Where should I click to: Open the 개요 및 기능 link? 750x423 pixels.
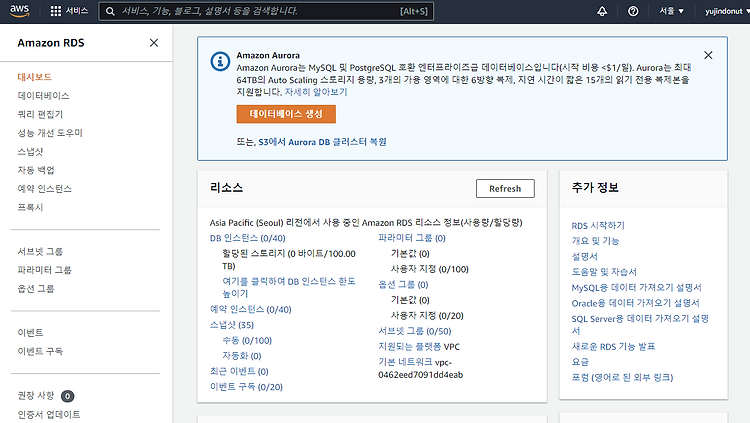(x=595, y=241)
